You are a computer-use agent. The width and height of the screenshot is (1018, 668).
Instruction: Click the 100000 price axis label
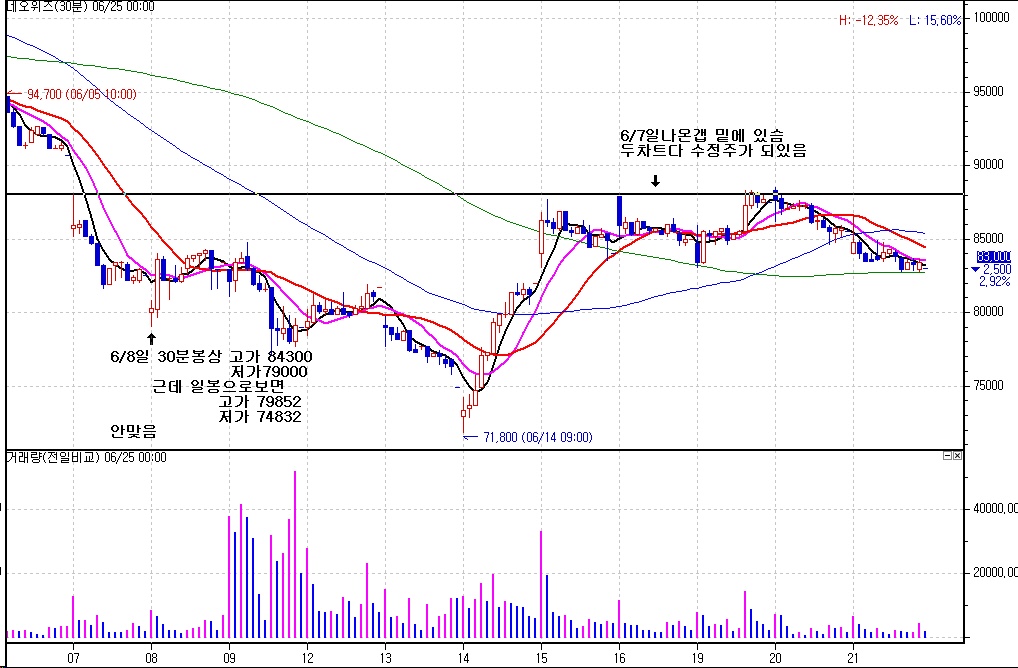pyautogui.click(x=993, y=18)
